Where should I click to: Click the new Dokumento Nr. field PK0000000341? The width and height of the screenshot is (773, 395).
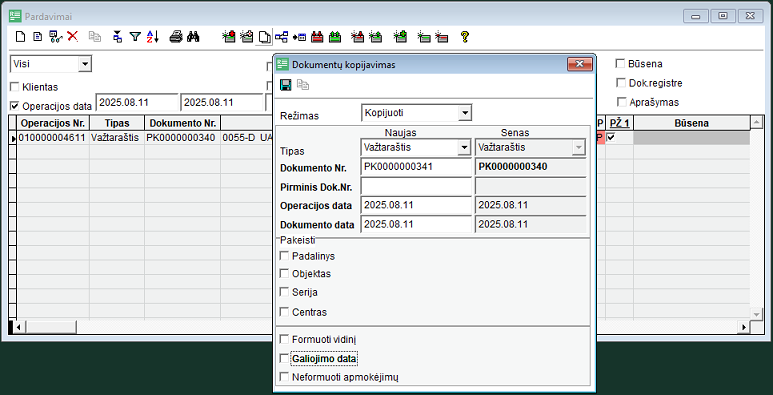click(417, 167)
